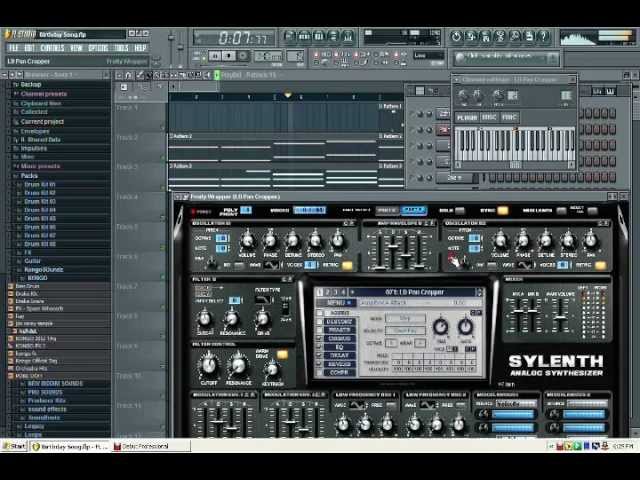The width and height of the screenshot is (640, 480).
Task: Toggle filter control warm drive yellow button
Action: click(282, 354)
